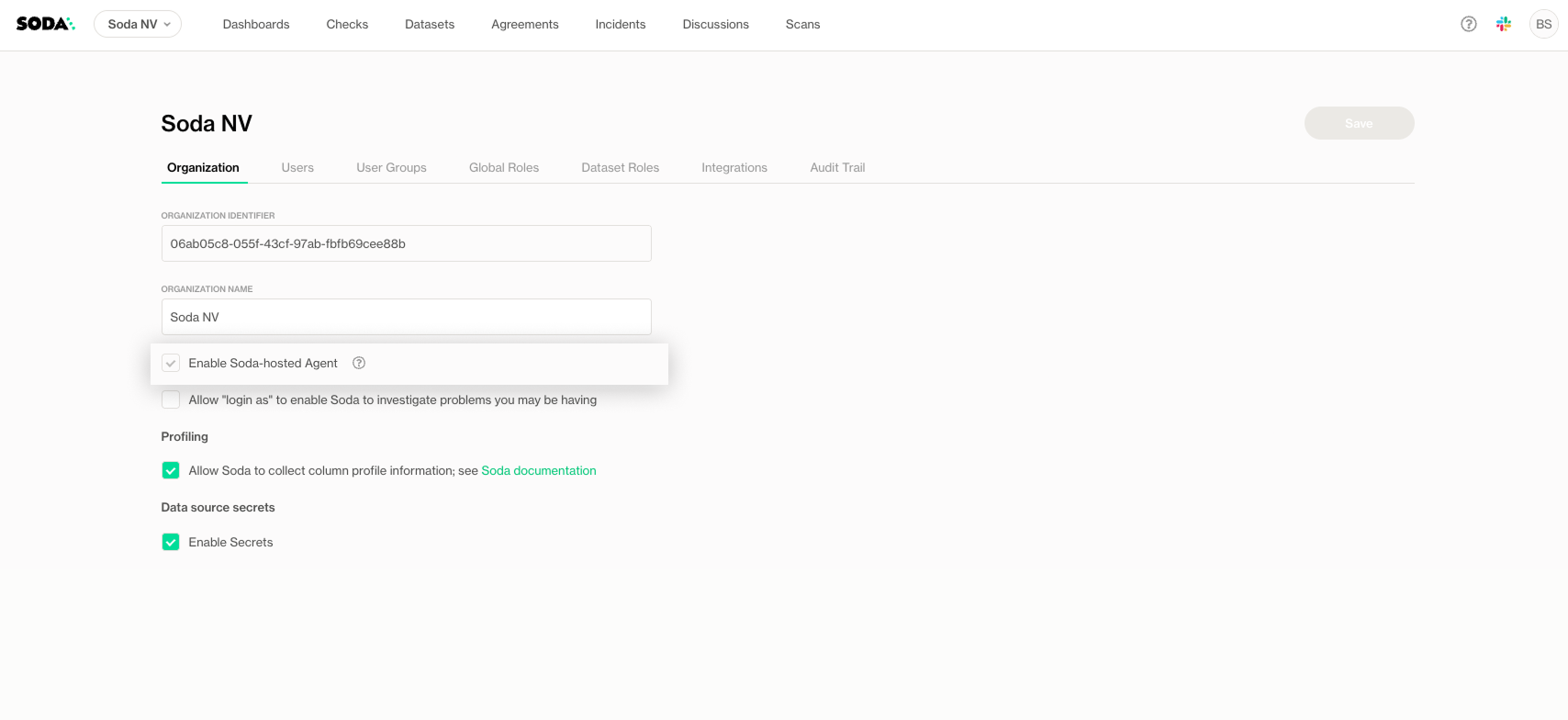This screenshot has width=1568, height=720.
Task: Navigate to Incidents
Action: tap(621, 24)
